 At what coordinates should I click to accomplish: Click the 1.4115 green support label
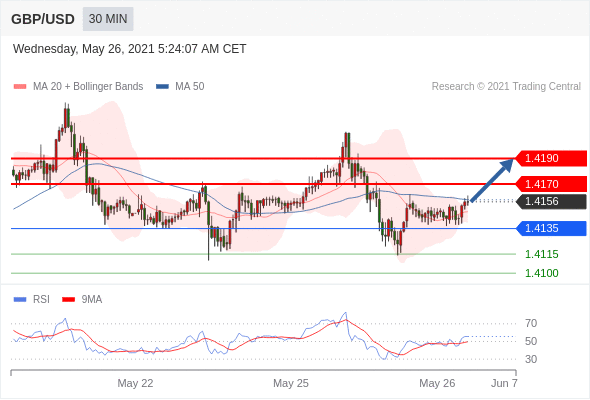[542, 254]
